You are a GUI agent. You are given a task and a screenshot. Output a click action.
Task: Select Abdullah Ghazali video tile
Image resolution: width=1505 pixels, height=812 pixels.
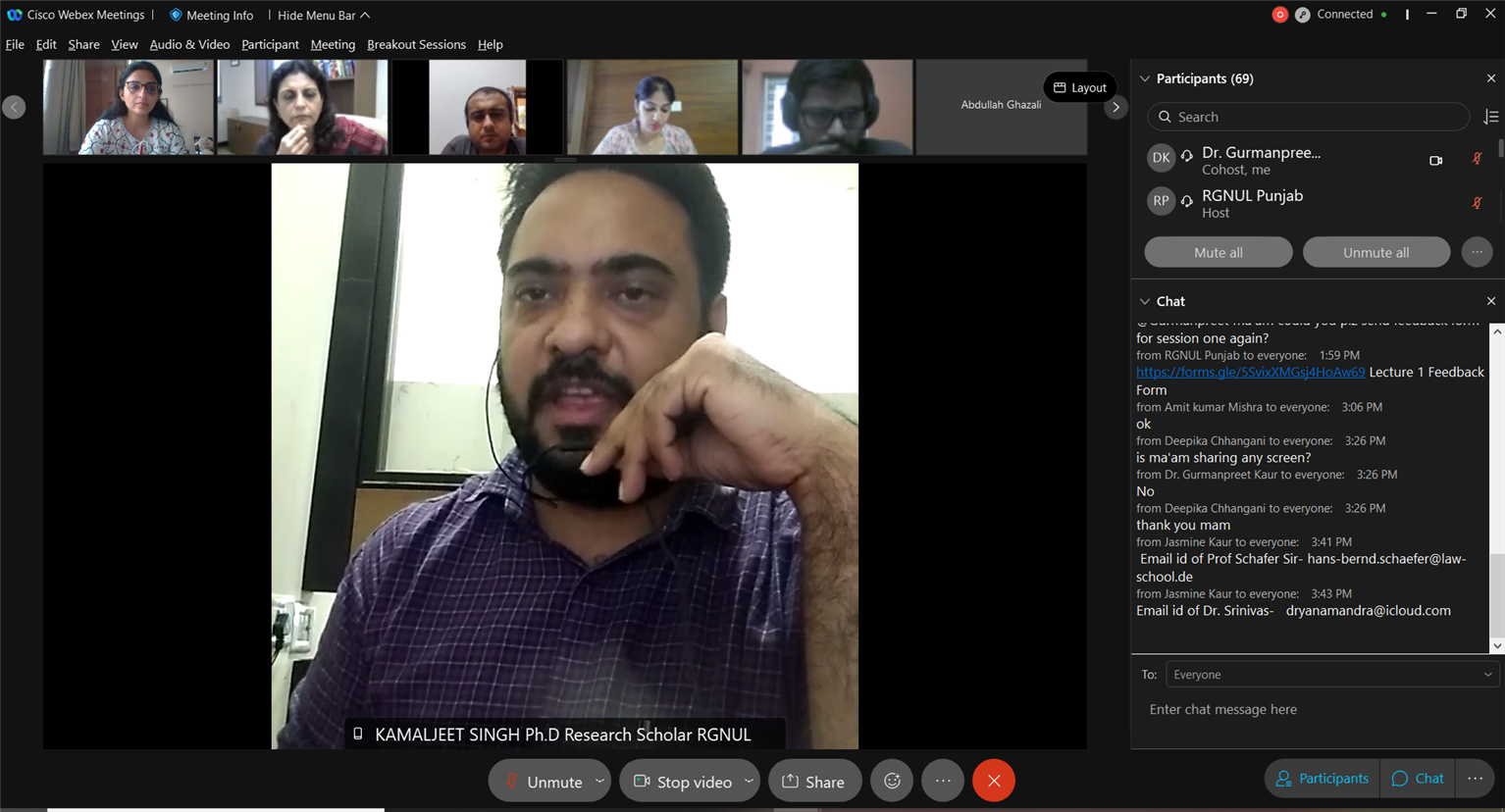click(1001, 106)
